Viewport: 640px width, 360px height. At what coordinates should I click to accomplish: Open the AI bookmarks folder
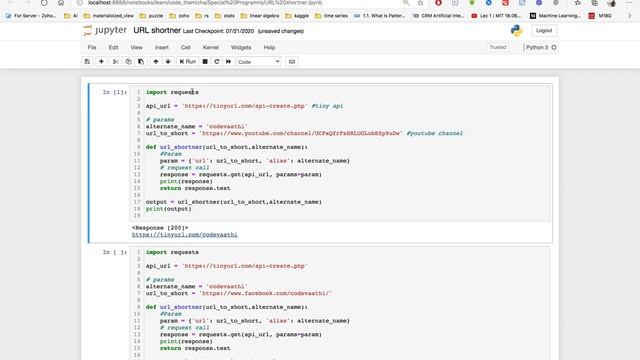[x=71, y=16]
